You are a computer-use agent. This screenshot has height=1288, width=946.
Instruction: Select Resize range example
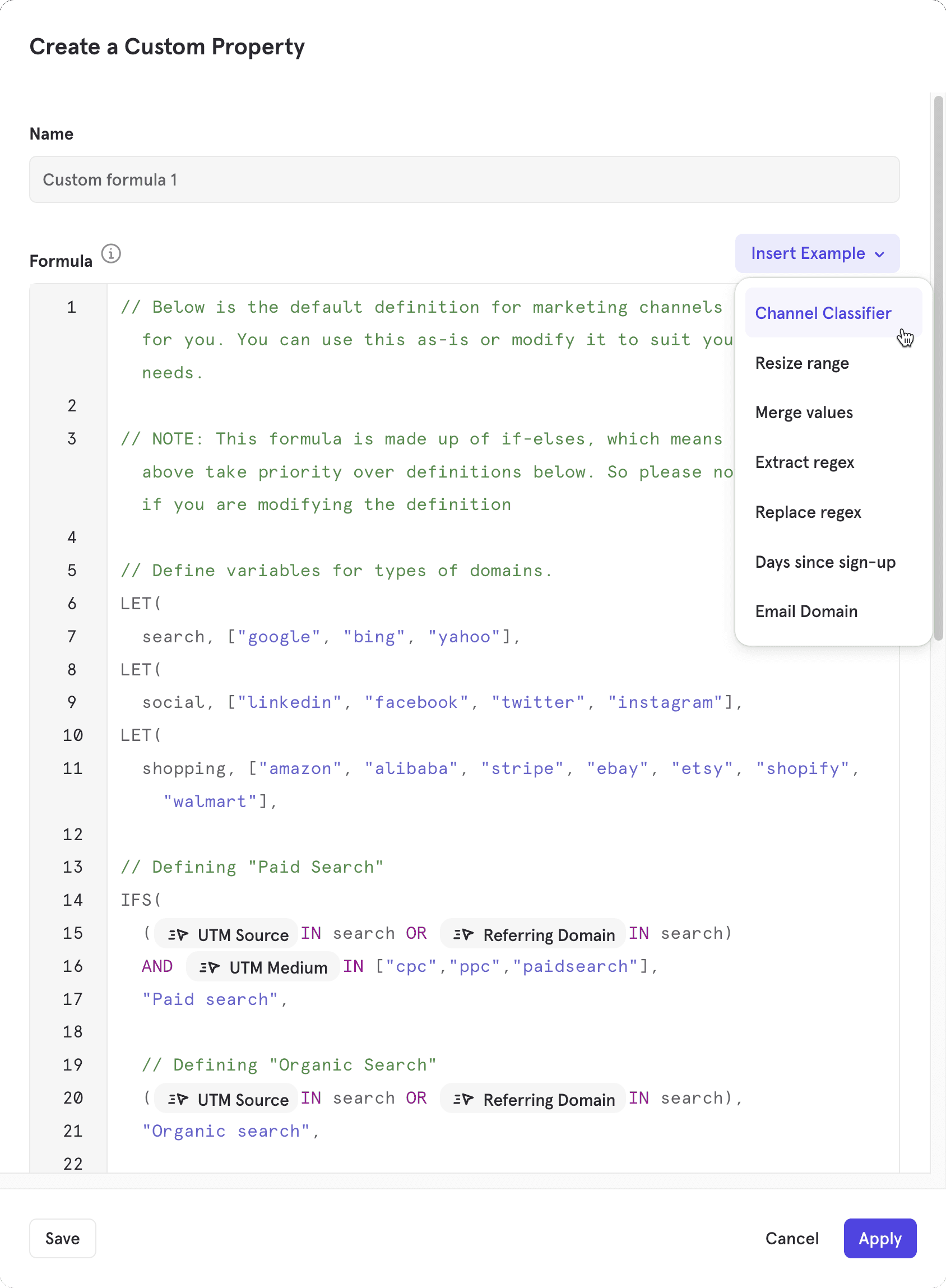click(x=803, y=363)
